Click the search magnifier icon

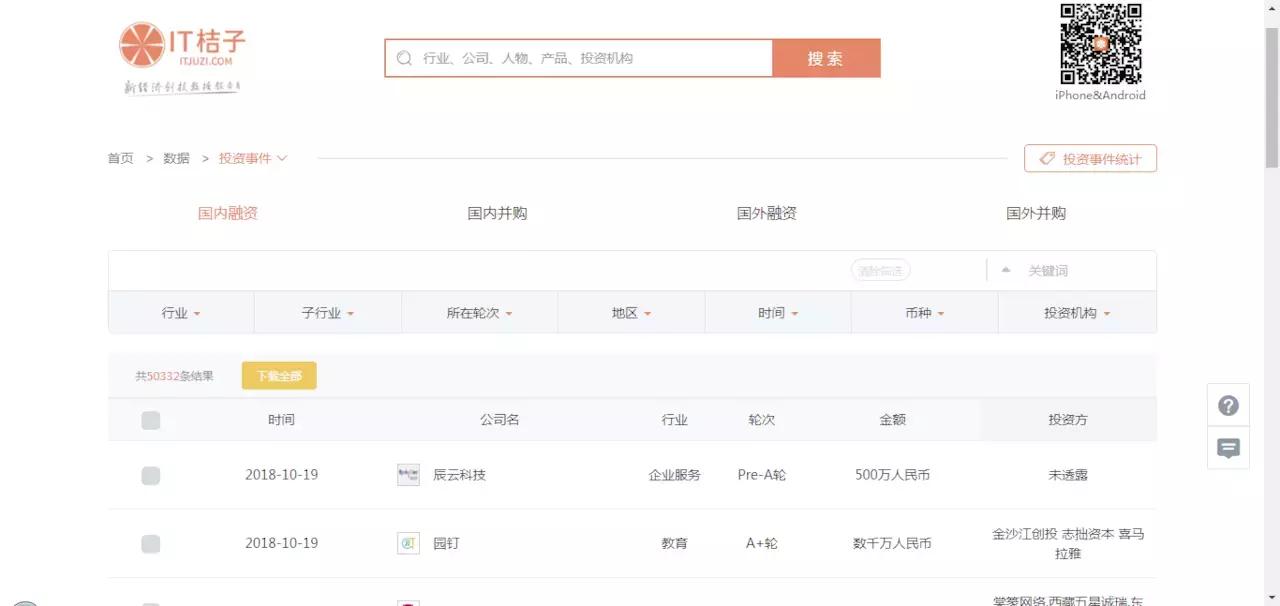(404, 58)
